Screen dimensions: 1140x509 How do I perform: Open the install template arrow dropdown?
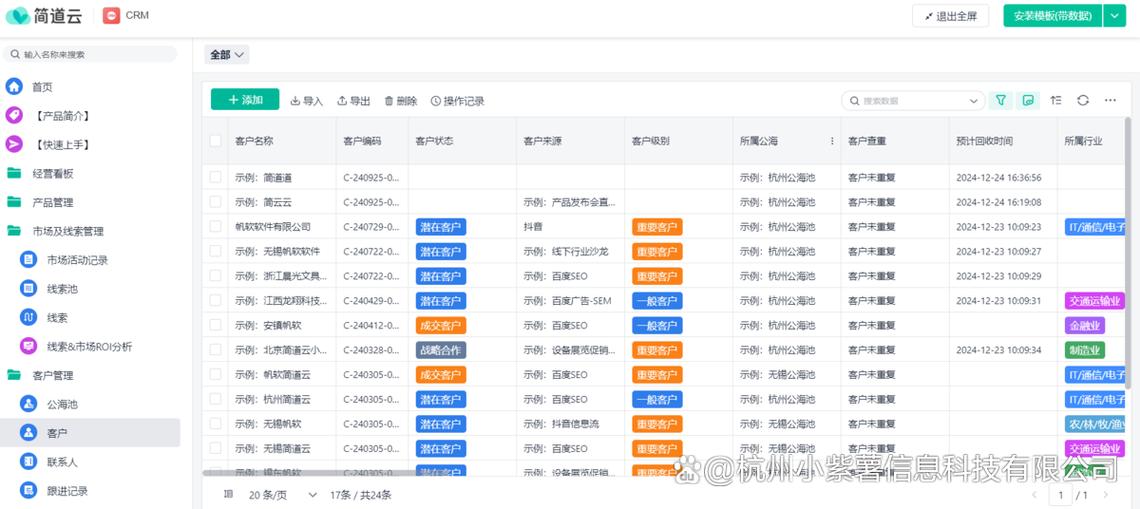tap(1115, 15)
